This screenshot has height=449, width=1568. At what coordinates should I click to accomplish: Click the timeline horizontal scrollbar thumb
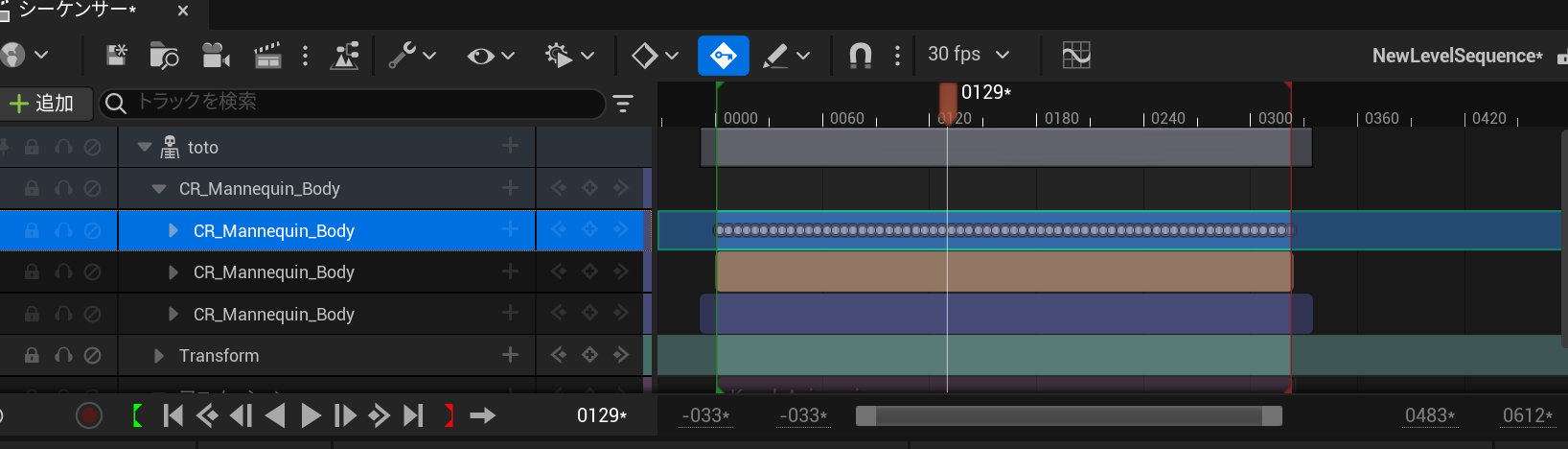(1069, 415)
